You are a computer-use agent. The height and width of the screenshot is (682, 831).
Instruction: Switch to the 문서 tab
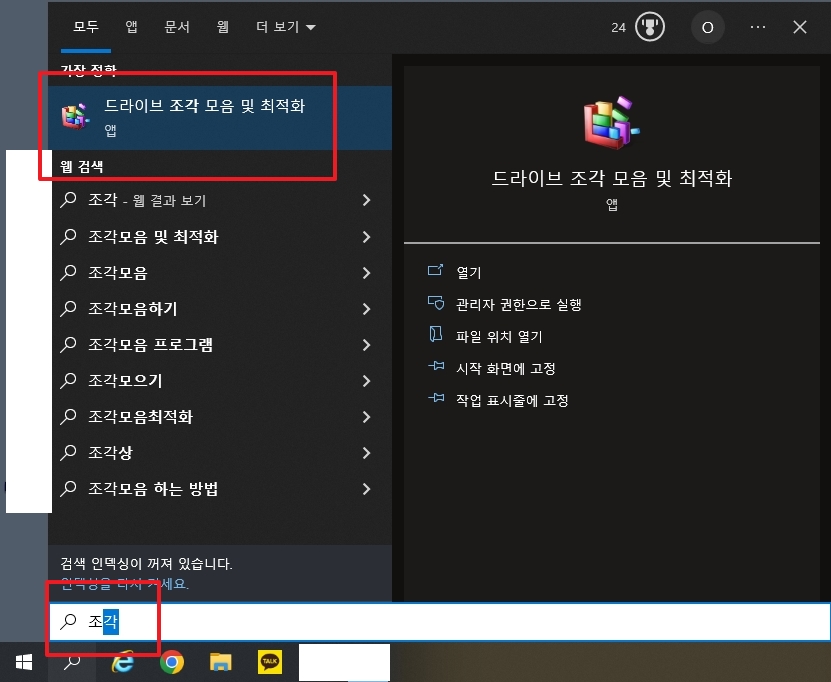point(177,27)
